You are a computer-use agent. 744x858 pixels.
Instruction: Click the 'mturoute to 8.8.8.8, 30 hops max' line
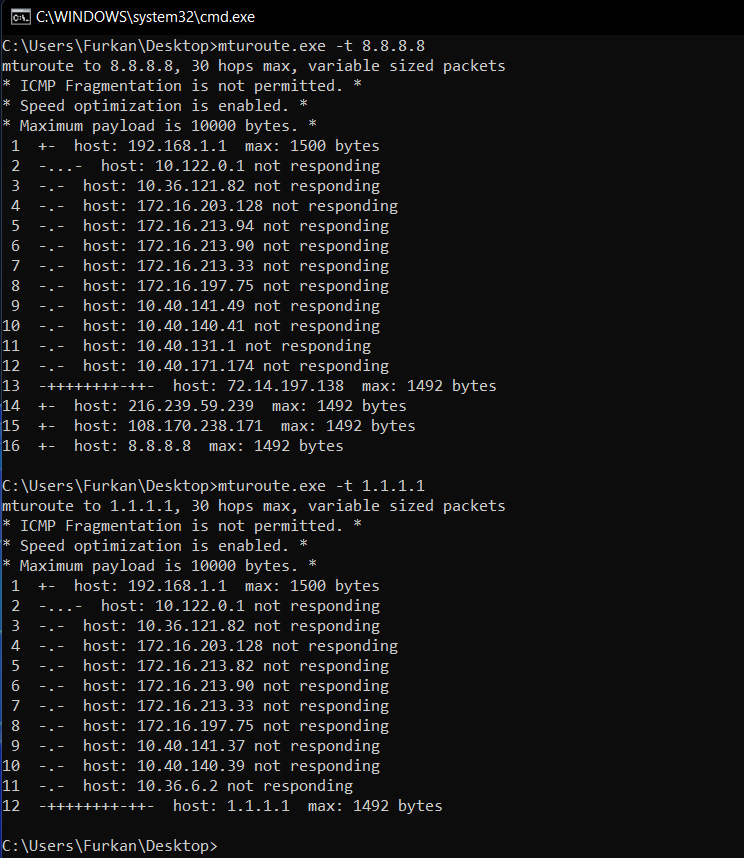[x=254, y=66]
